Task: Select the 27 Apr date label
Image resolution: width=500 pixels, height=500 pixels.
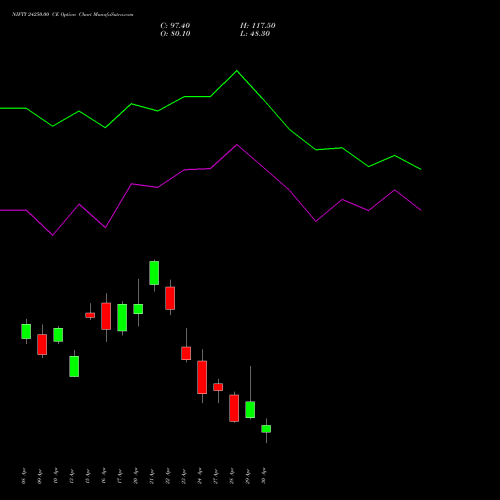Action: click(215, 476)
